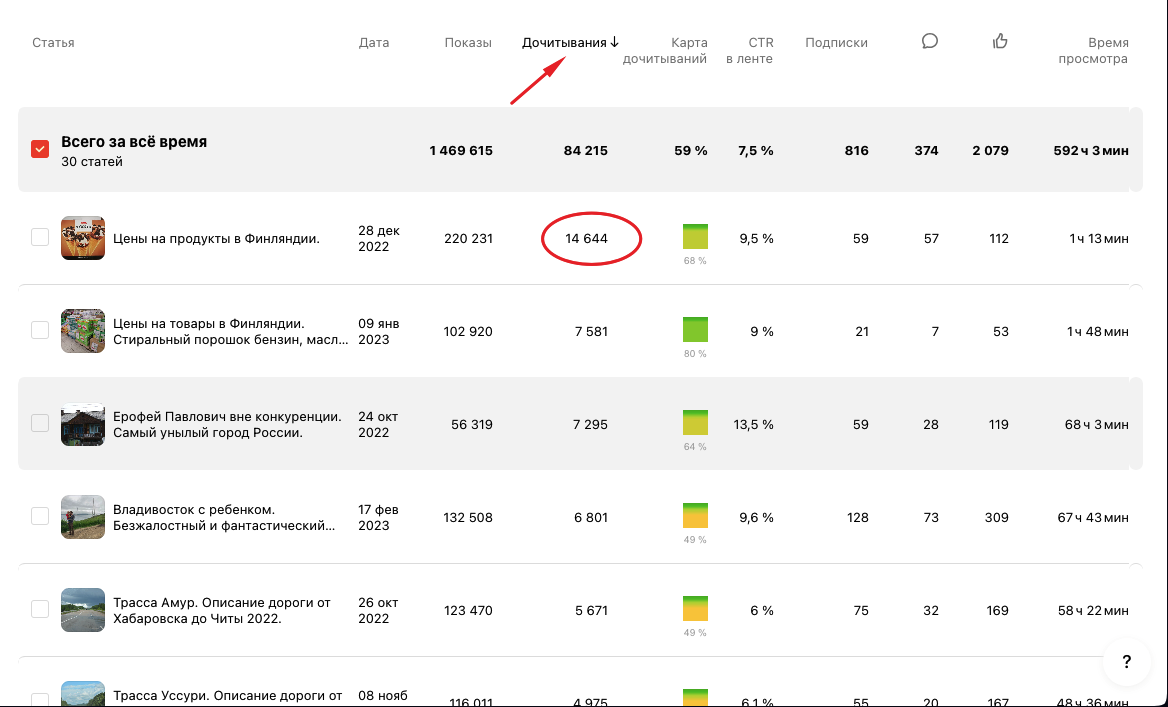Click the total subscriptions value '816'

click(x=857, y=150)
